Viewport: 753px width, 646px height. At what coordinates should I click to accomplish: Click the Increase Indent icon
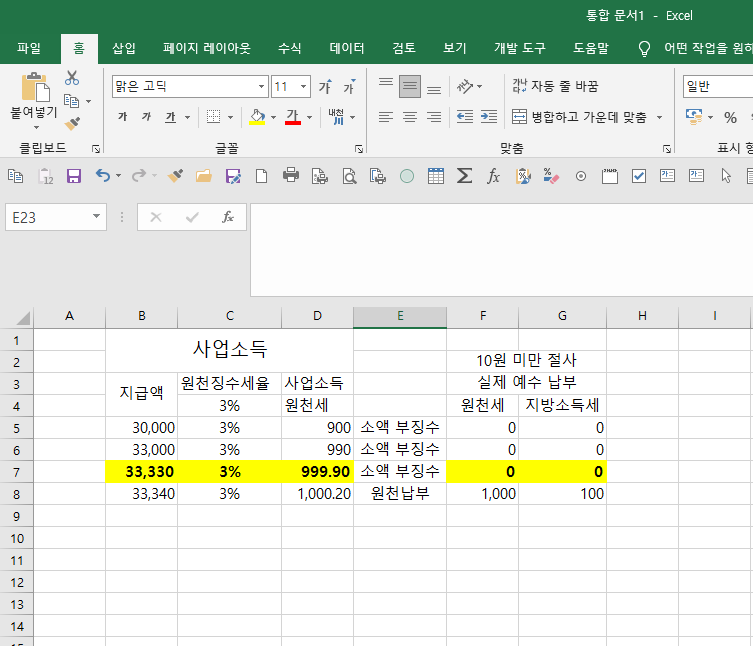coord(488,117)
